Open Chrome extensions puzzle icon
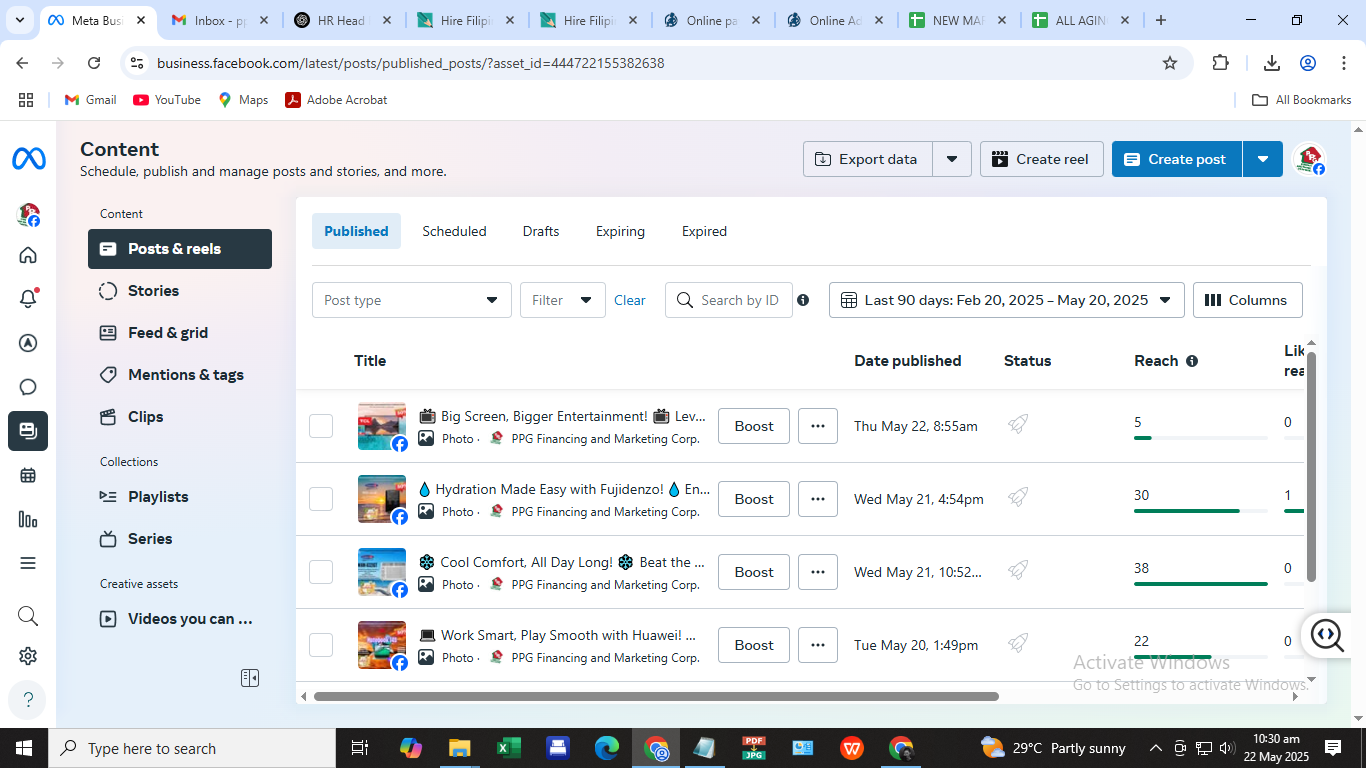Screen dimensions: 1366x768 point(1220,63)
